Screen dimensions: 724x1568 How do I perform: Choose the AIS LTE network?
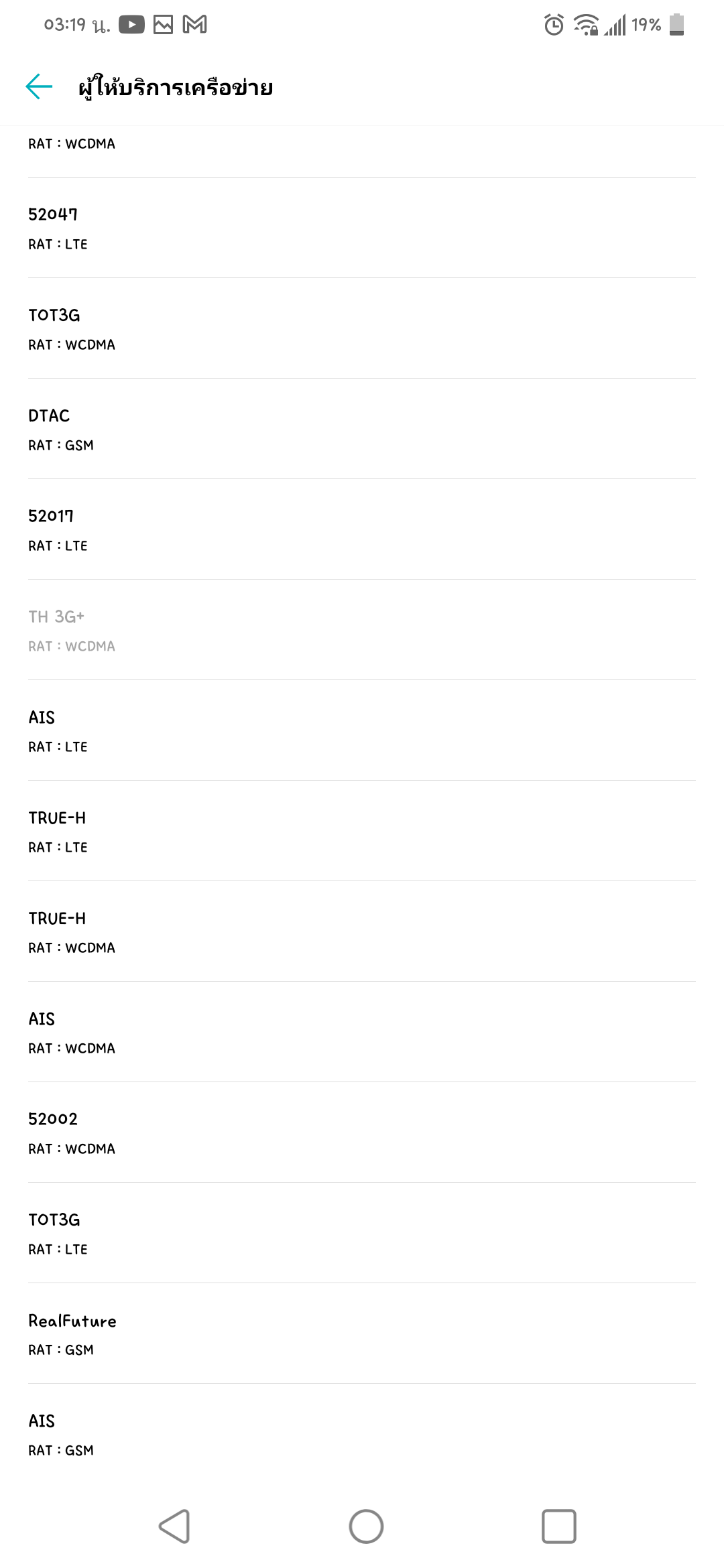[362, 730]
